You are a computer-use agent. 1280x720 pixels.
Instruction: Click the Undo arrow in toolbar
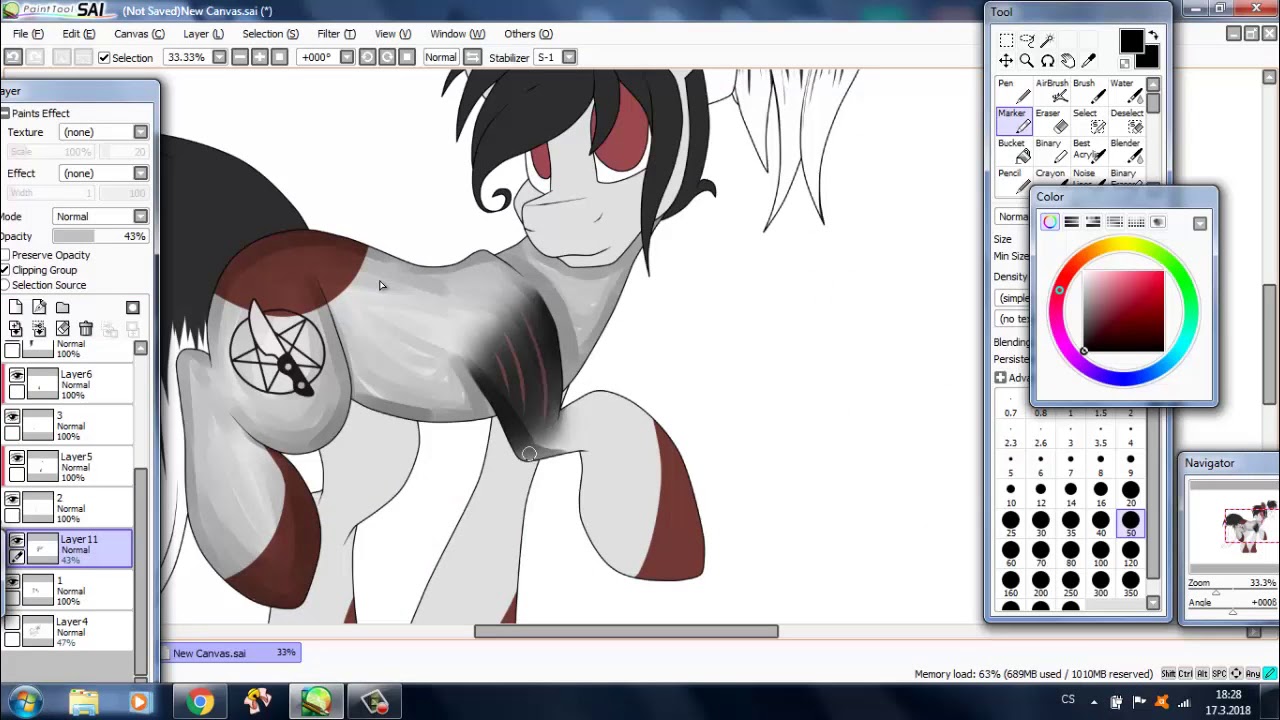13,57
